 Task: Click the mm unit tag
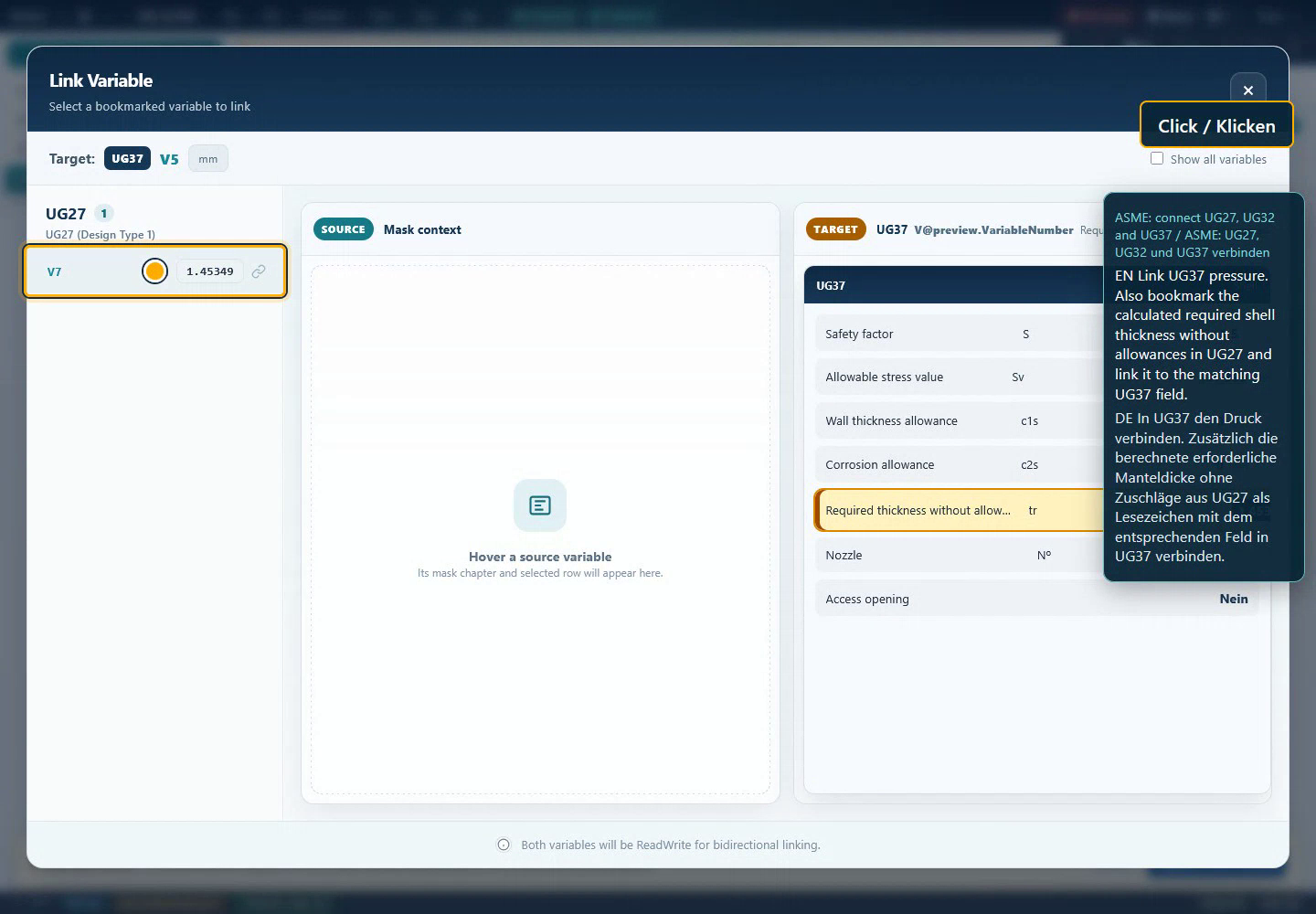(x=208, y=159)
